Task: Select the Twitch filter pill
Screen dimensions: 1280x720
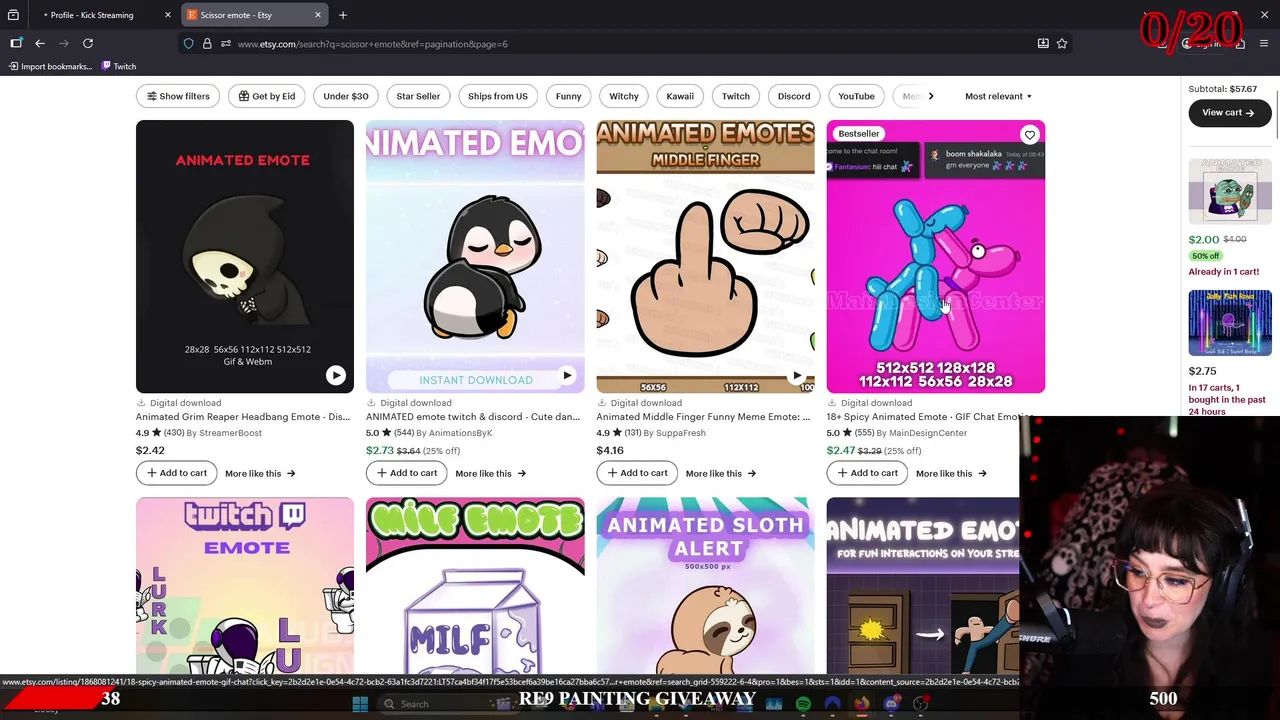Action: click(x=736, y=96)
